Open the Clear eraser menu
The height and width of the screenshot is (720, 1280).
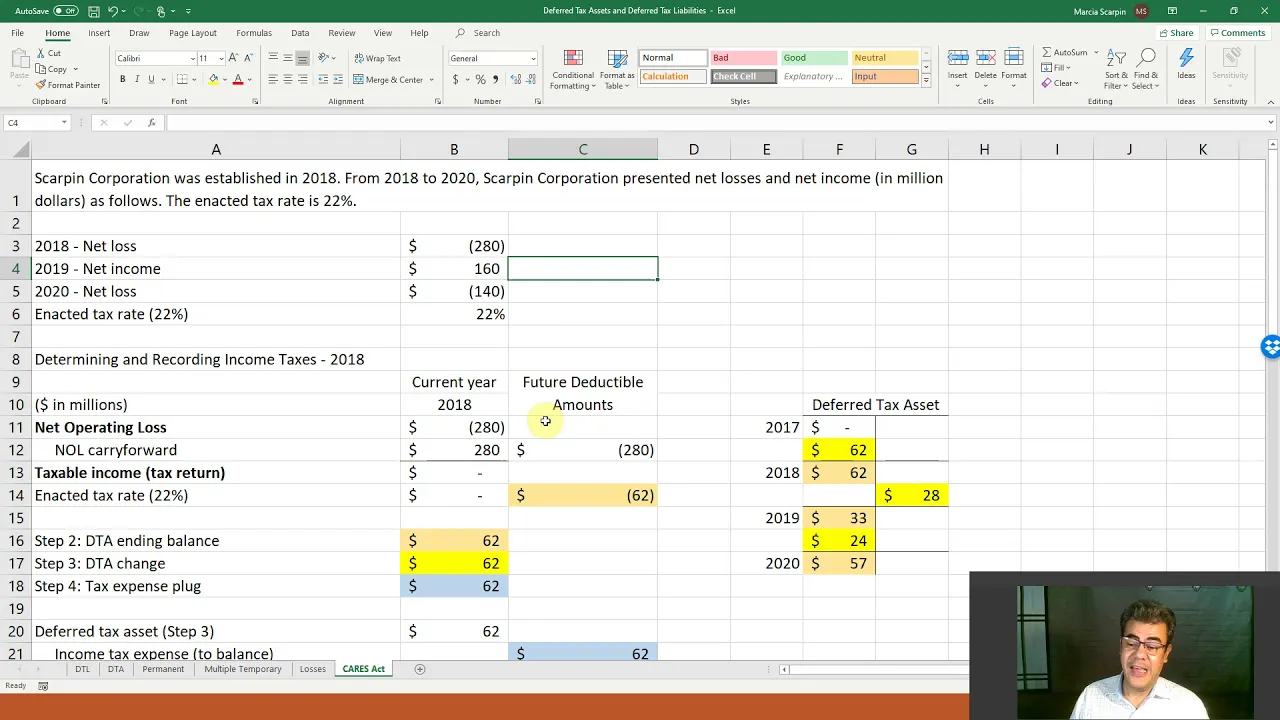tap(1058, 83)
